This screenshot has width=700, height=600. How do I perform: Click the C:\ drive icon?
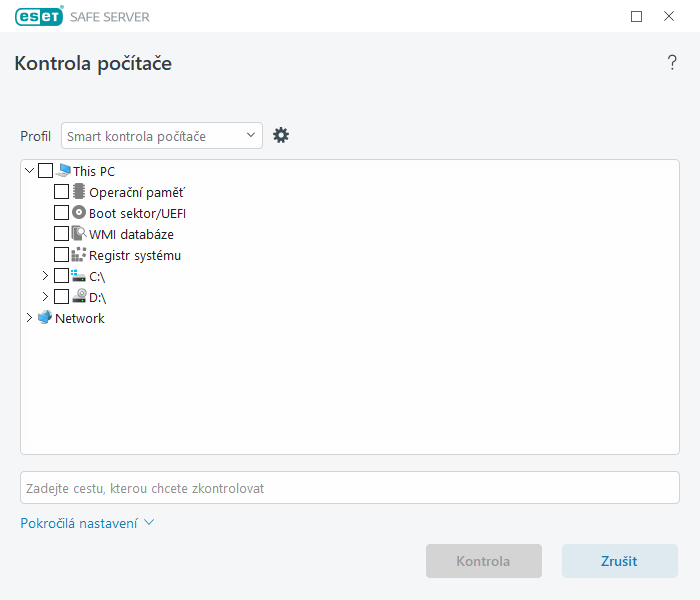(x=80, y=276)
